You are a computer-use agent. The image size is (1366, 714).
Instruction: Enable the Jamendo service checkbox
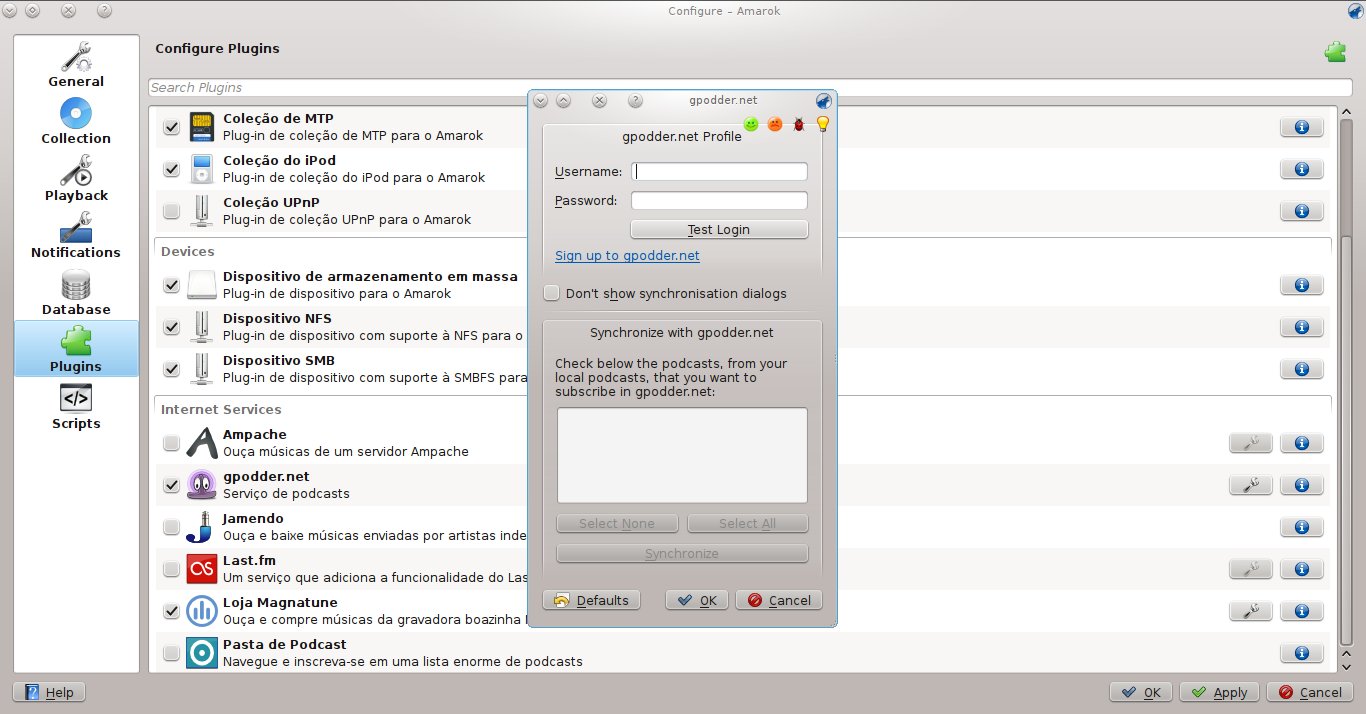pos(171,527)
